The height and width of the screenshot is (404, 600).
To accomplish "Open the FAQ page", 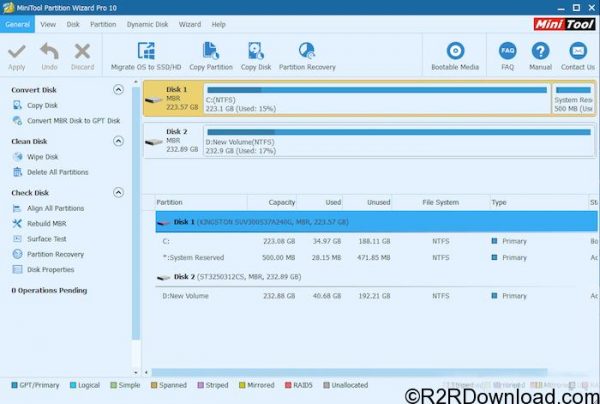I will coord(507,56).
